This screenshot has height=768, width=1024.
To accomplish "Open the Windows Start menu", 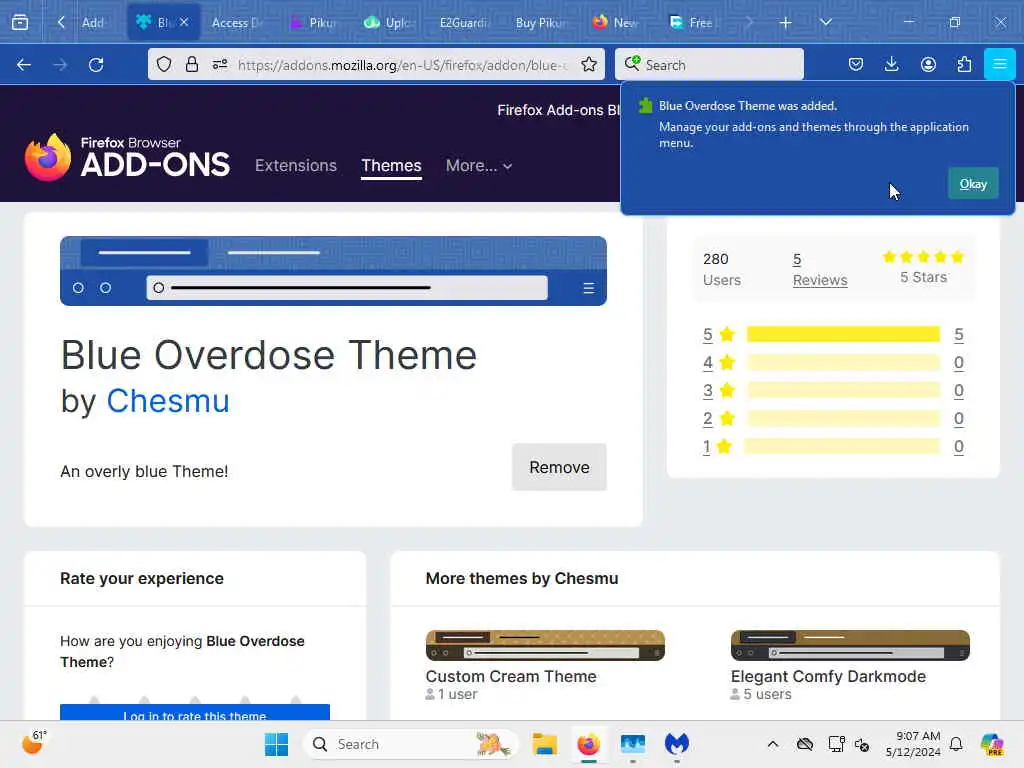I will point(276,744).
